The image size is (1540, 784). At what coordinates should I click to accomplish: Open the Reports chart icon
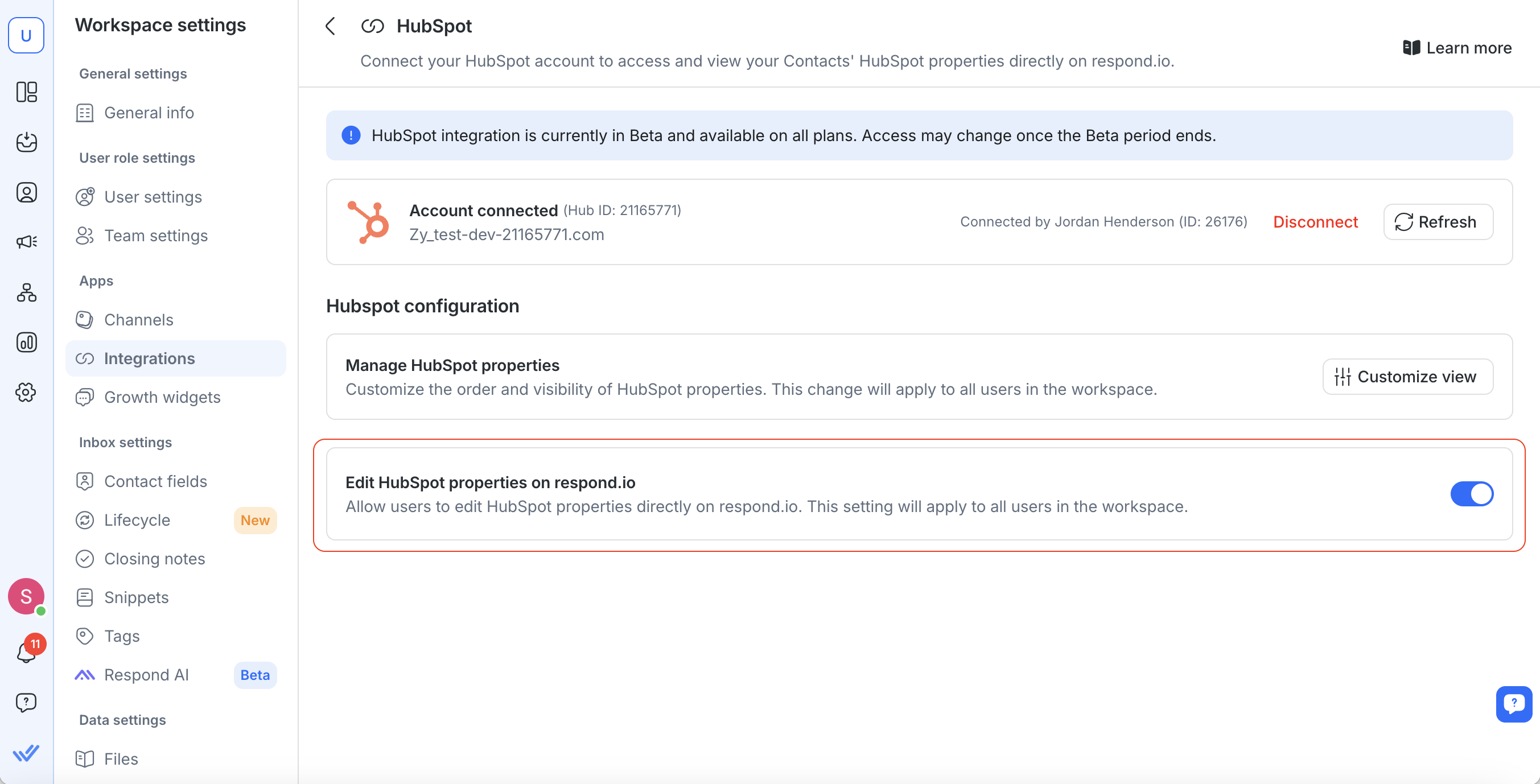coord(26,343)
